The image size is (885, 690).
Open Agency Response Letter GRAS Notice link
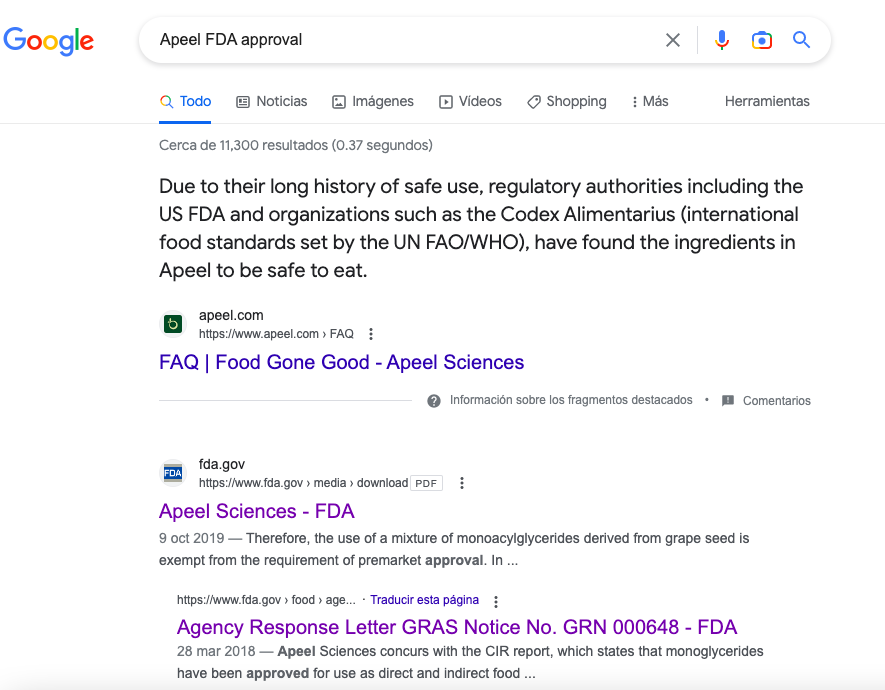(457, 627)
